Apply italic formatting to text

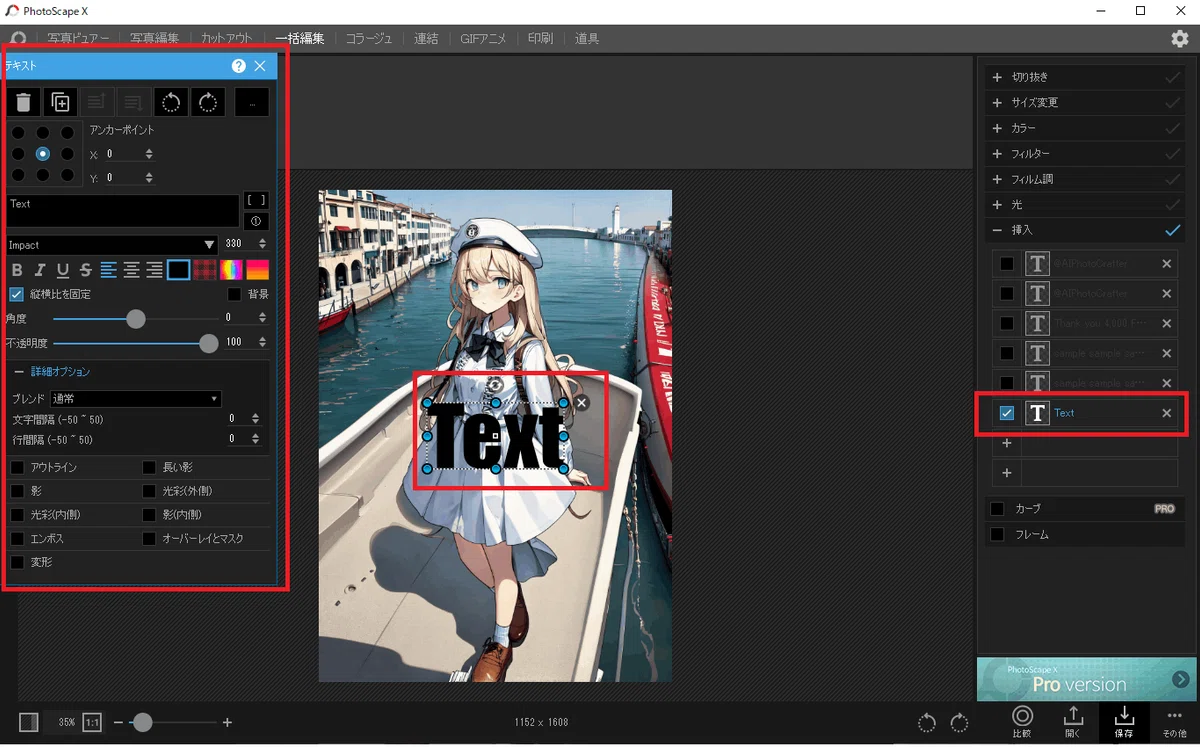coord(40,270)
